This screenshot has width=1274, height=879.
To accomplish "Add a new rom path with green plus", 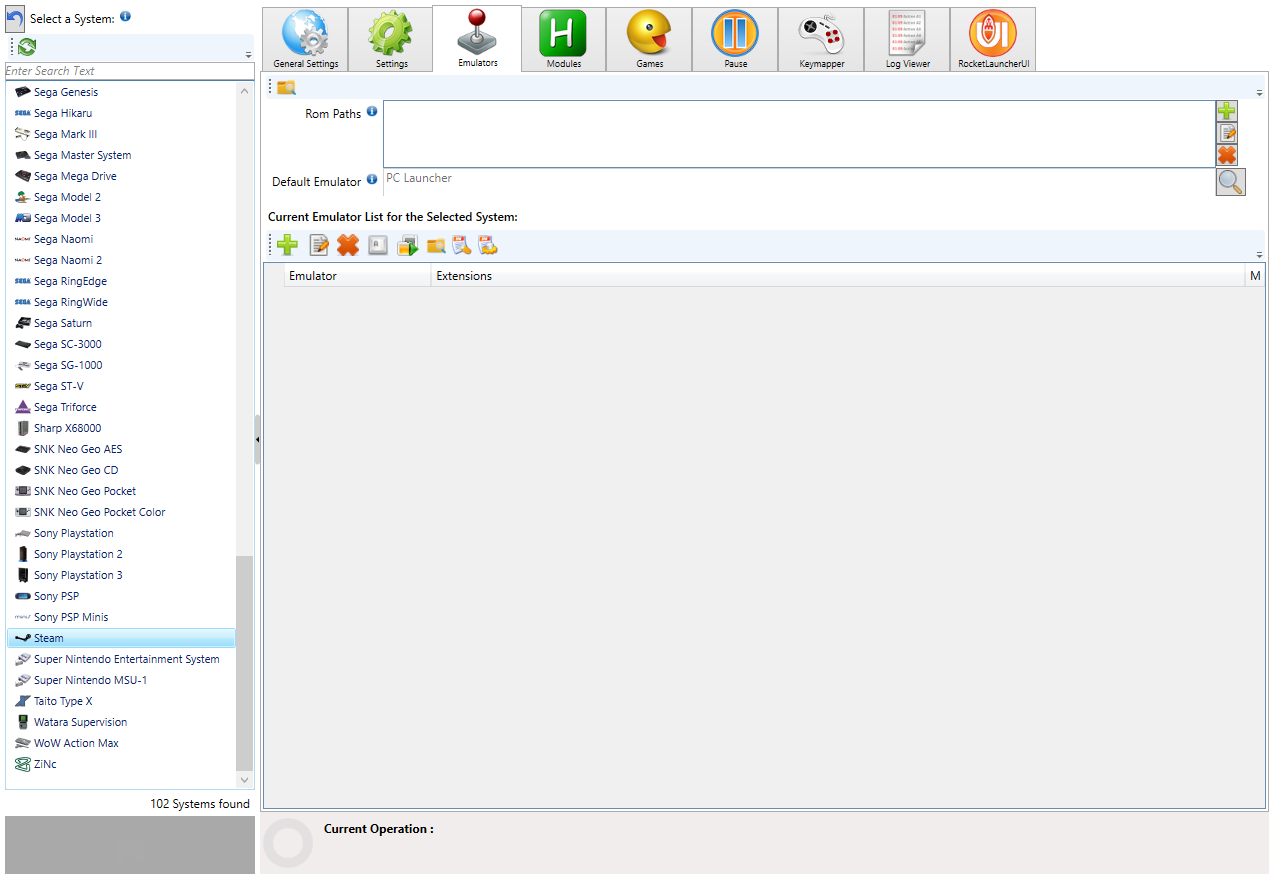I will [x=1227, y=111].
